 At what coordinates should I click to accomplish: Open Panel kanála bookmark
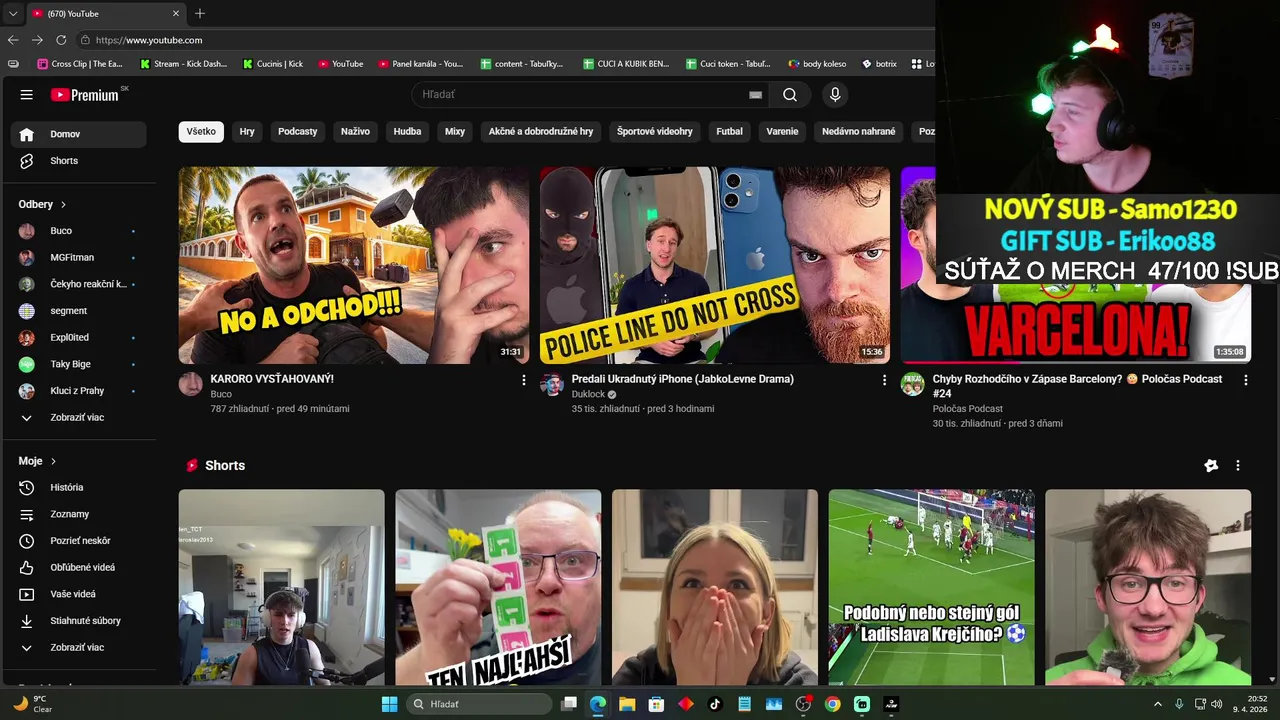(x=421, y=64)
